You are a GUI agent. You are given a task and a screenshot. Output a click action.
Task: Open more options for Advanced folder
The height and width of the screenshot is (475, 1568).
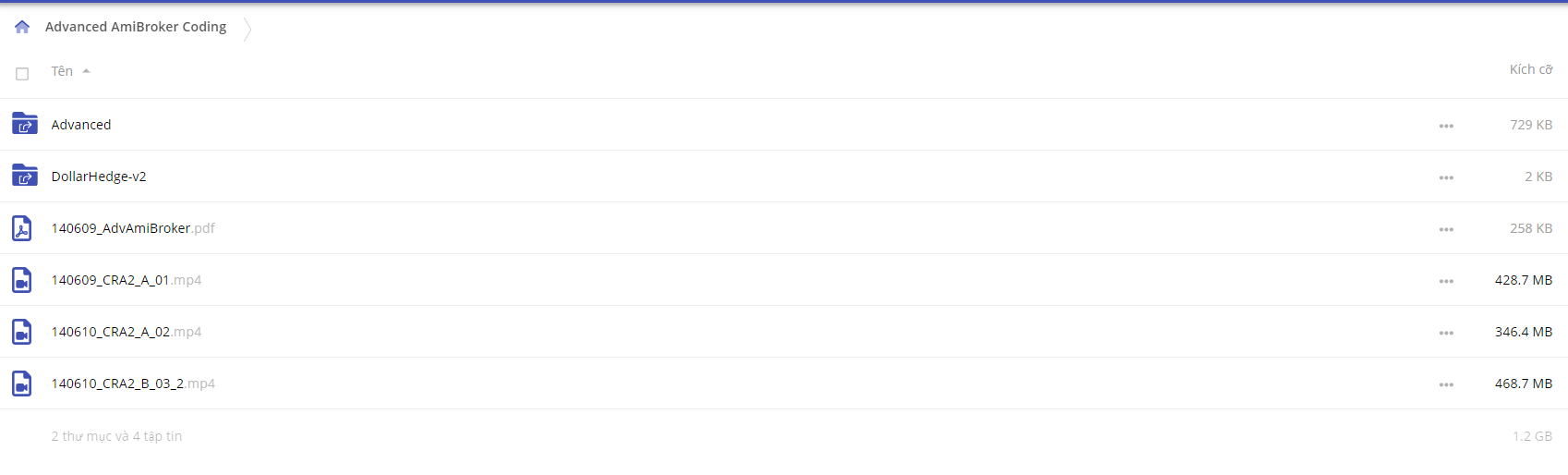point(1446,126)
